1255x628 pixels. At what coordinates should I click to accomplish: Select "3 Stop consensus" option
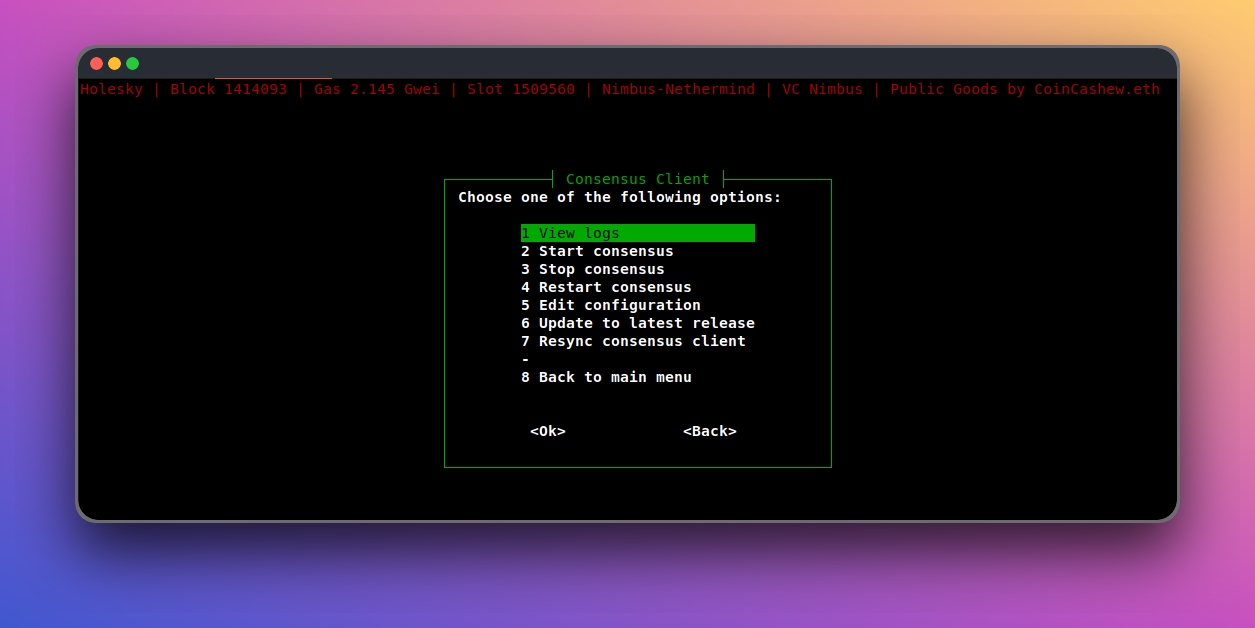pos(592,269)
